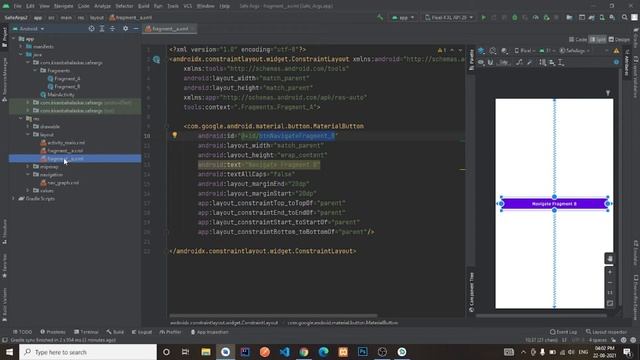This screenshot has height=360, width=640.
Task: Run the app with the green play button
Action: 484,18
